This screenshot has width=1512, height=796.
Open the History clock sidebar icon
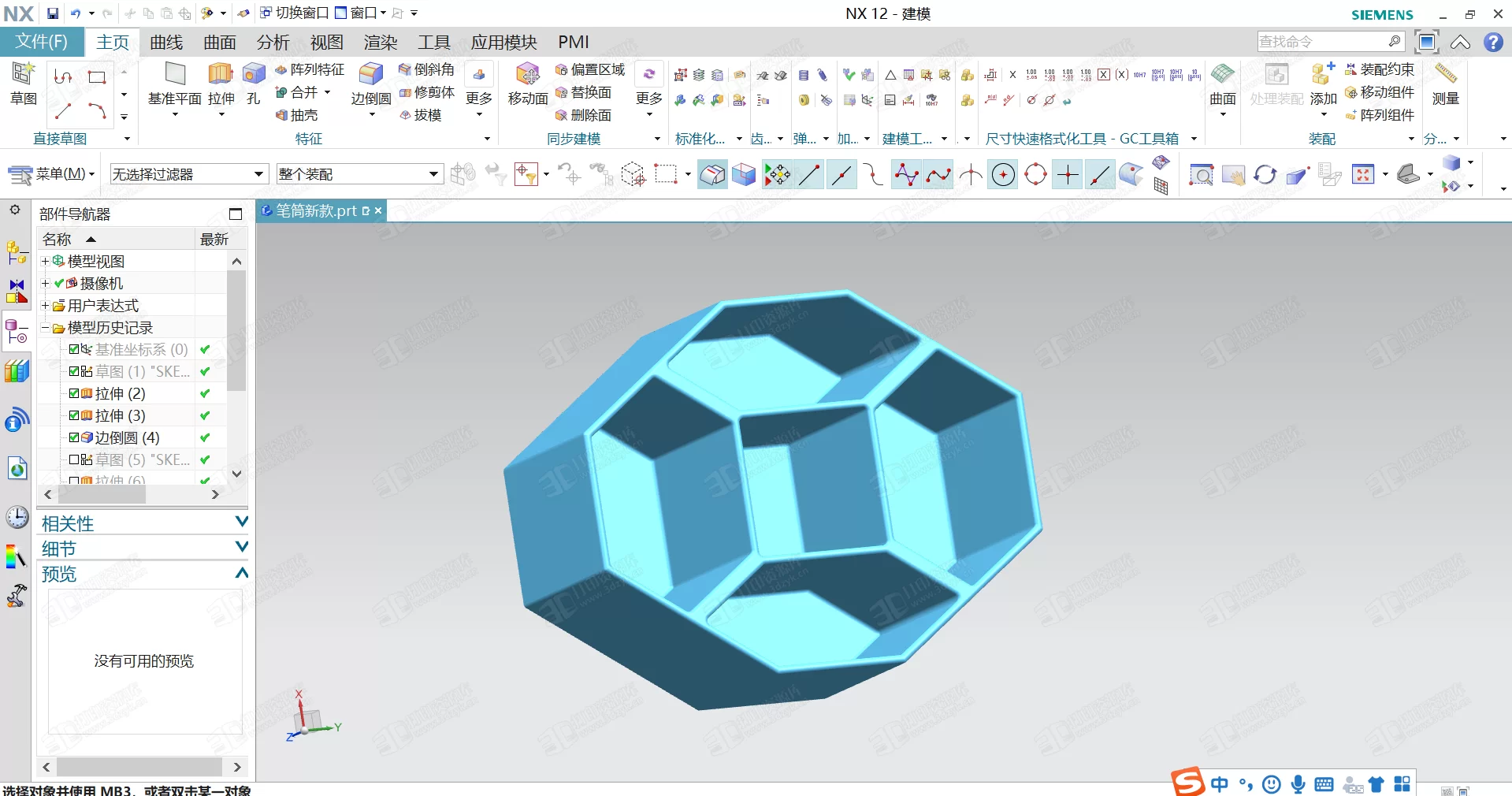17,517
